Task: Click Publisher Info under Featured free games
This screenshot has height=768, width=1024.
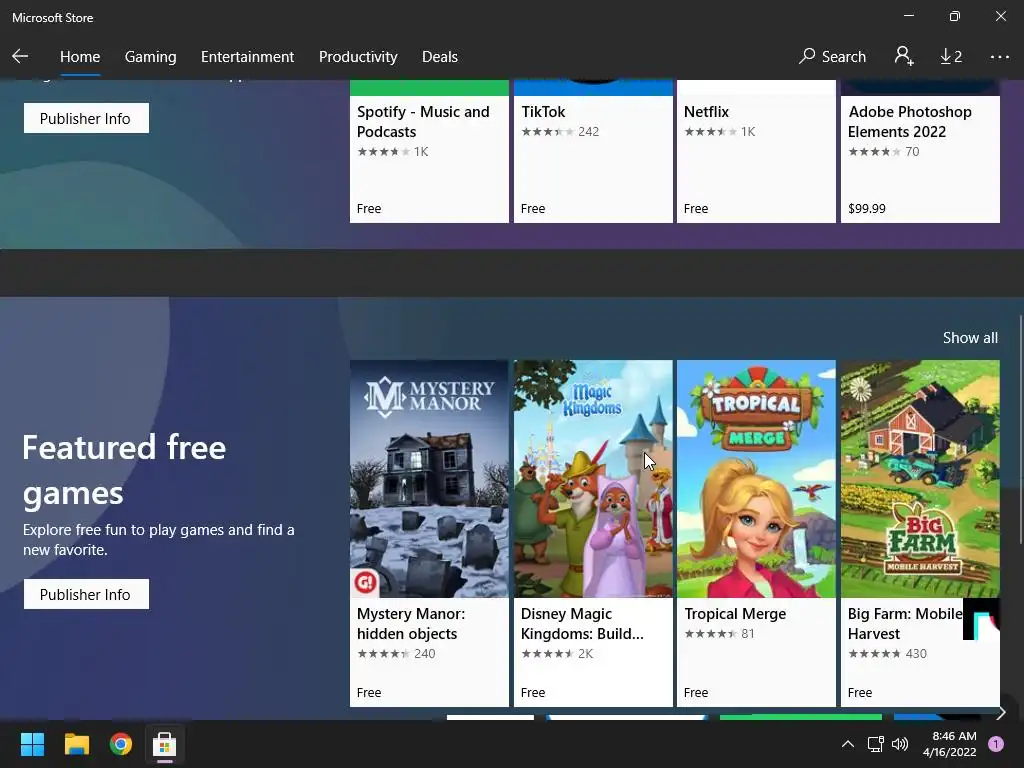Action: (x=86, y=594)
